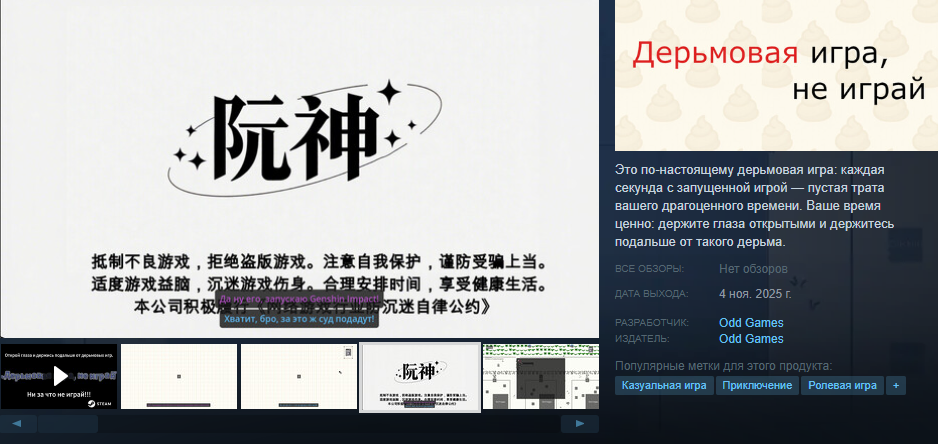Click the Нет обзоров review summary
Screen dimensions: 938x444
pyautogui.click(x=753, y=269)
